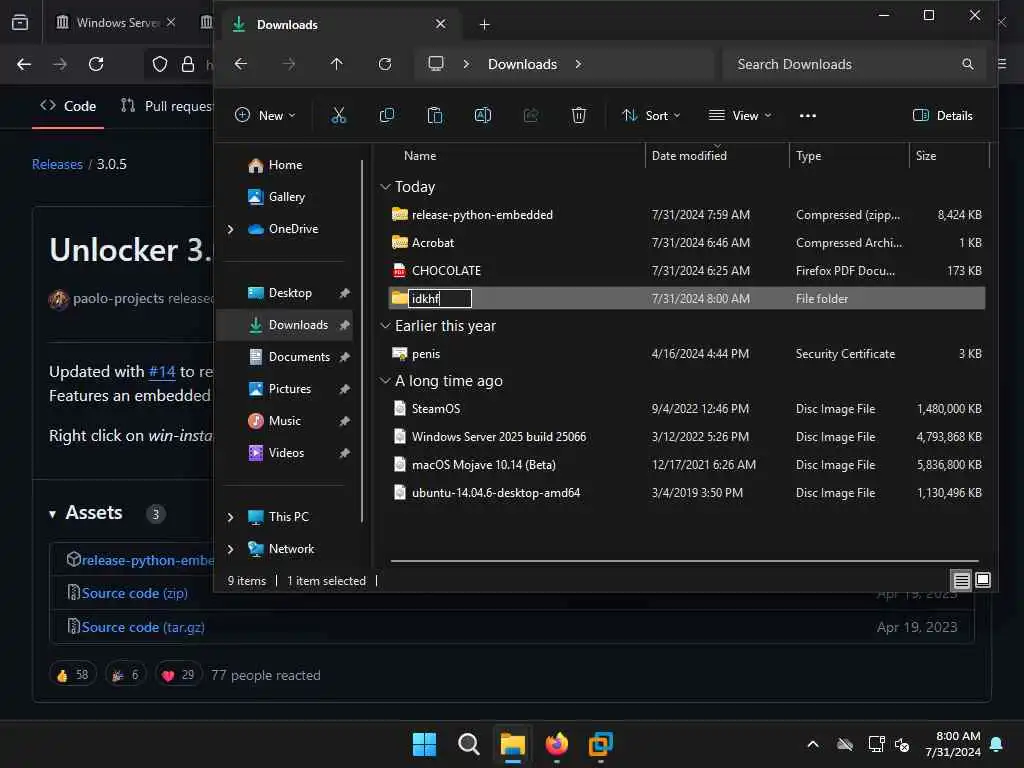Select Gallery in navigation pane
Image resolution: width=1024 pixels, height=768 pixels.
pyautogui.click(x=287, y=197)
